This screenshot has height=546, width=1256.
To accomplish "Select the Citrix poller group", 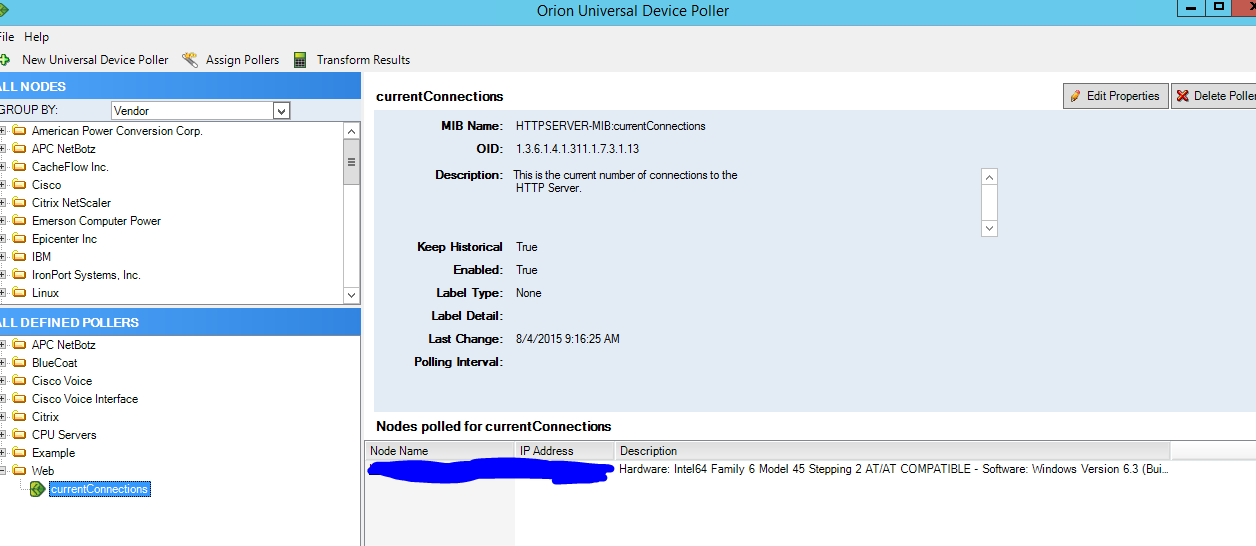I will [45, 417].
